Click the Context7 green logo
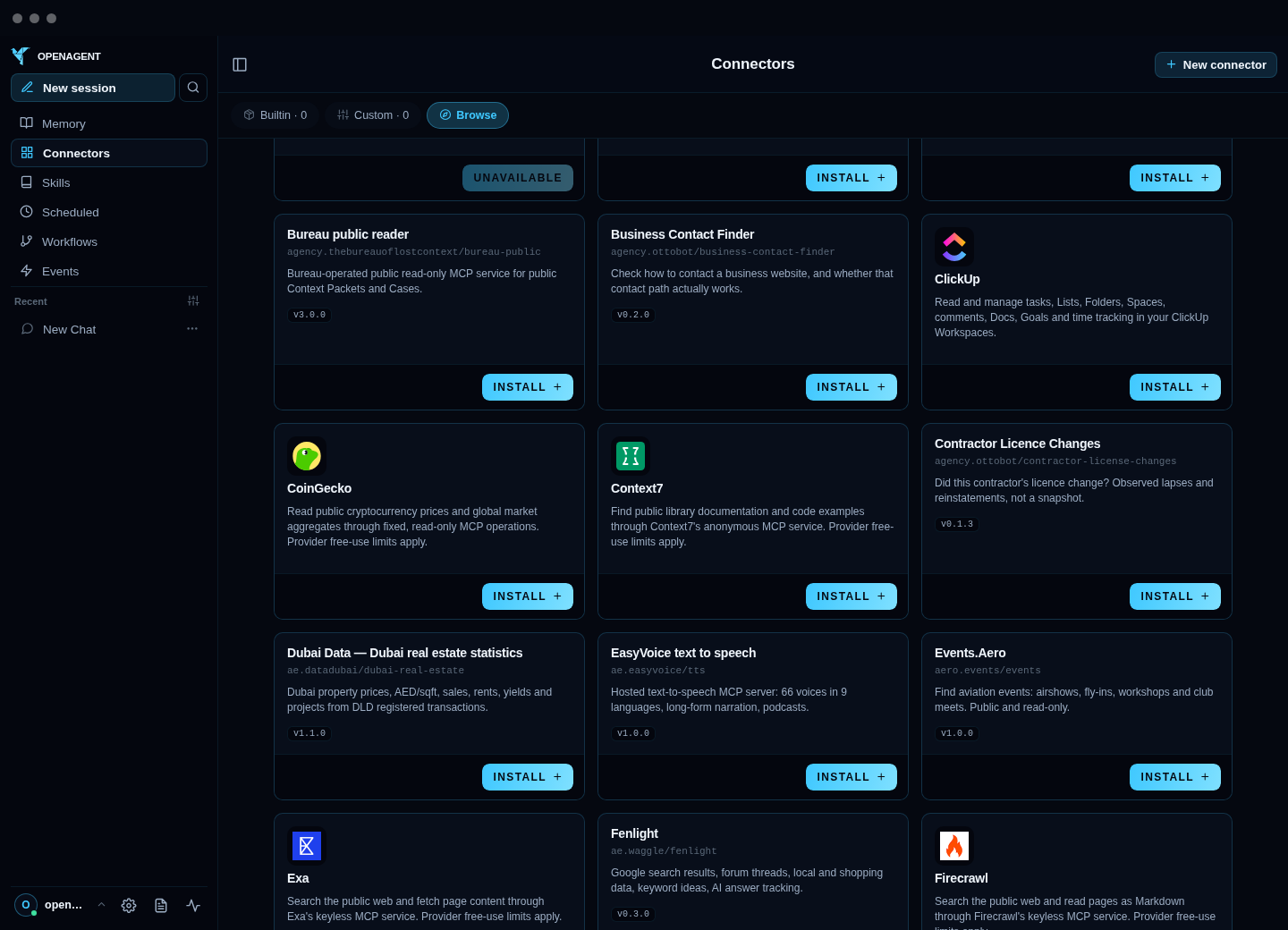1288x930 pixels. [631, 456]
